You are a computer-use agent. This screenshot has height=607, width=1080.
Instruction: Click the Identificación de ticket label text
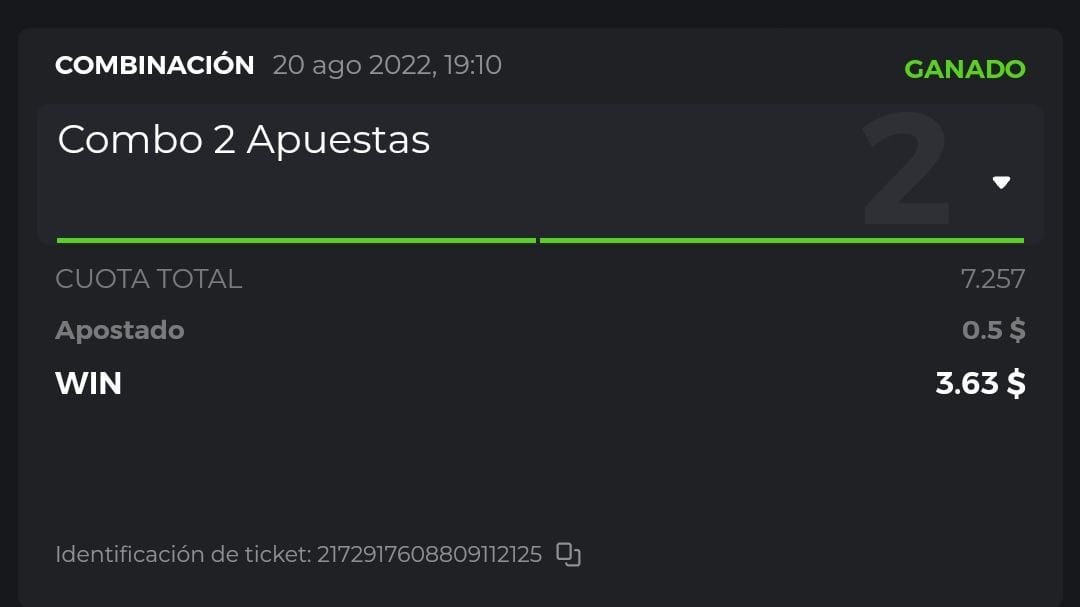pyautogui.click(x=183, y=554)
